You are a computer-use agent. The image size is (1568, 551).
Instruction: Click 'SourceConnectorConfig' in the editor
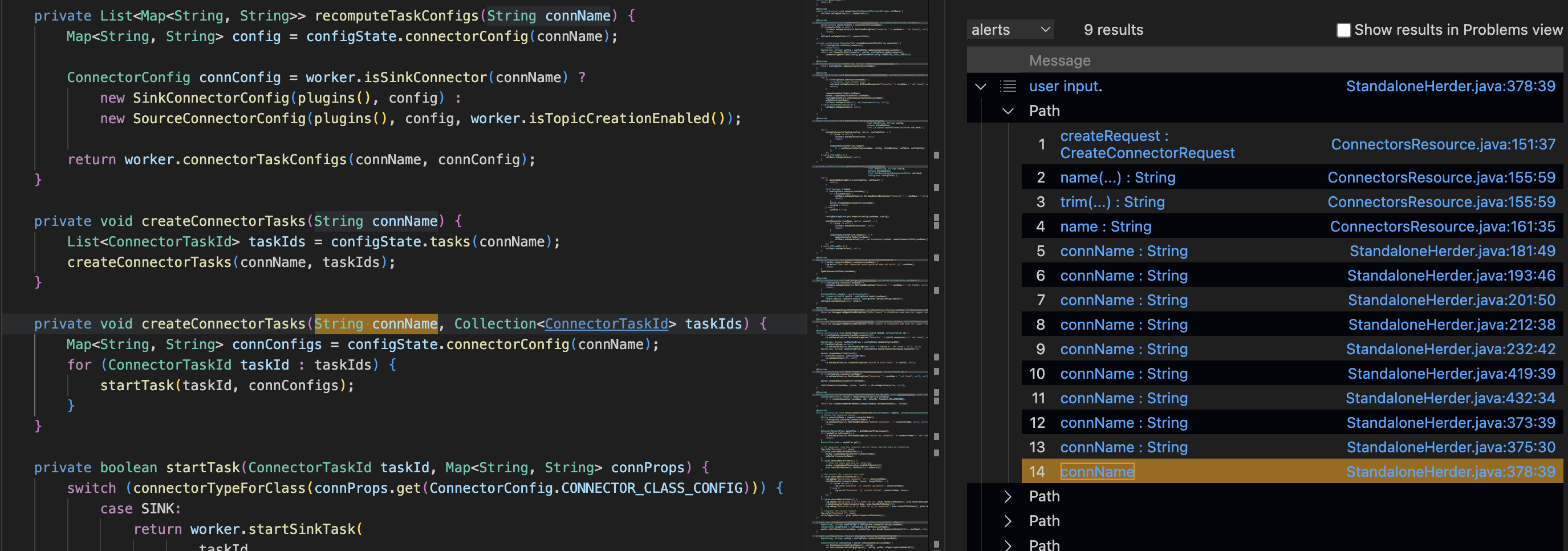[219, 119]
